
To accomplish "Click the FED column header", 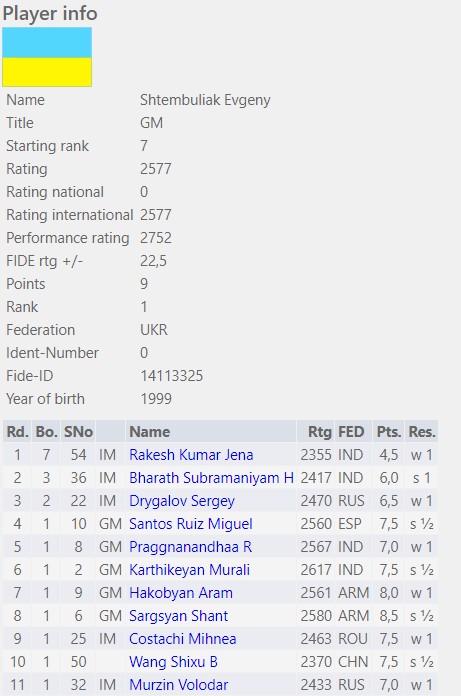I will (x=351, y=431).
